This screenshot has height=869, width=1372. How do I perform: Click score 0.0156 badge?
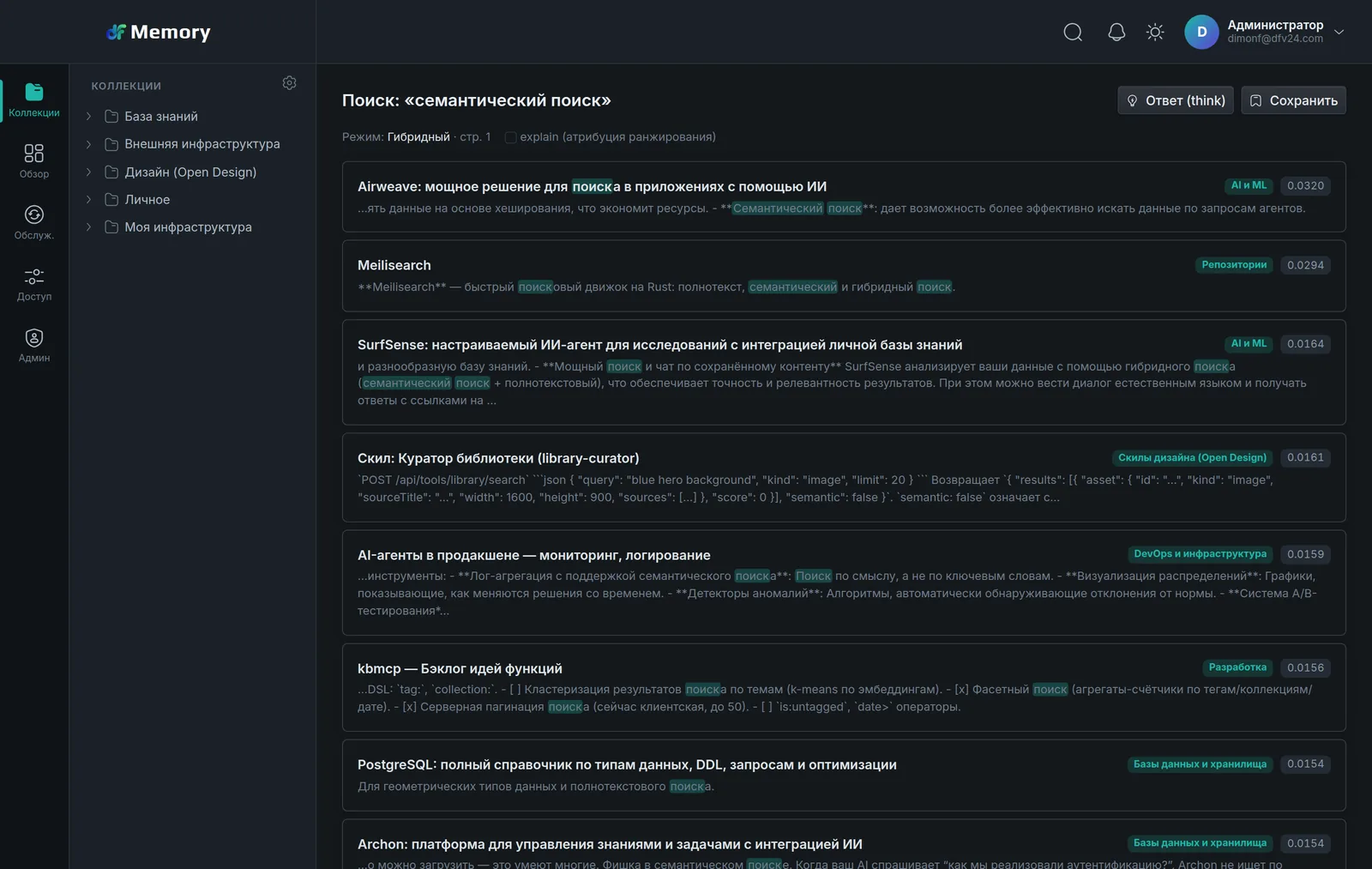(1305, 667)
